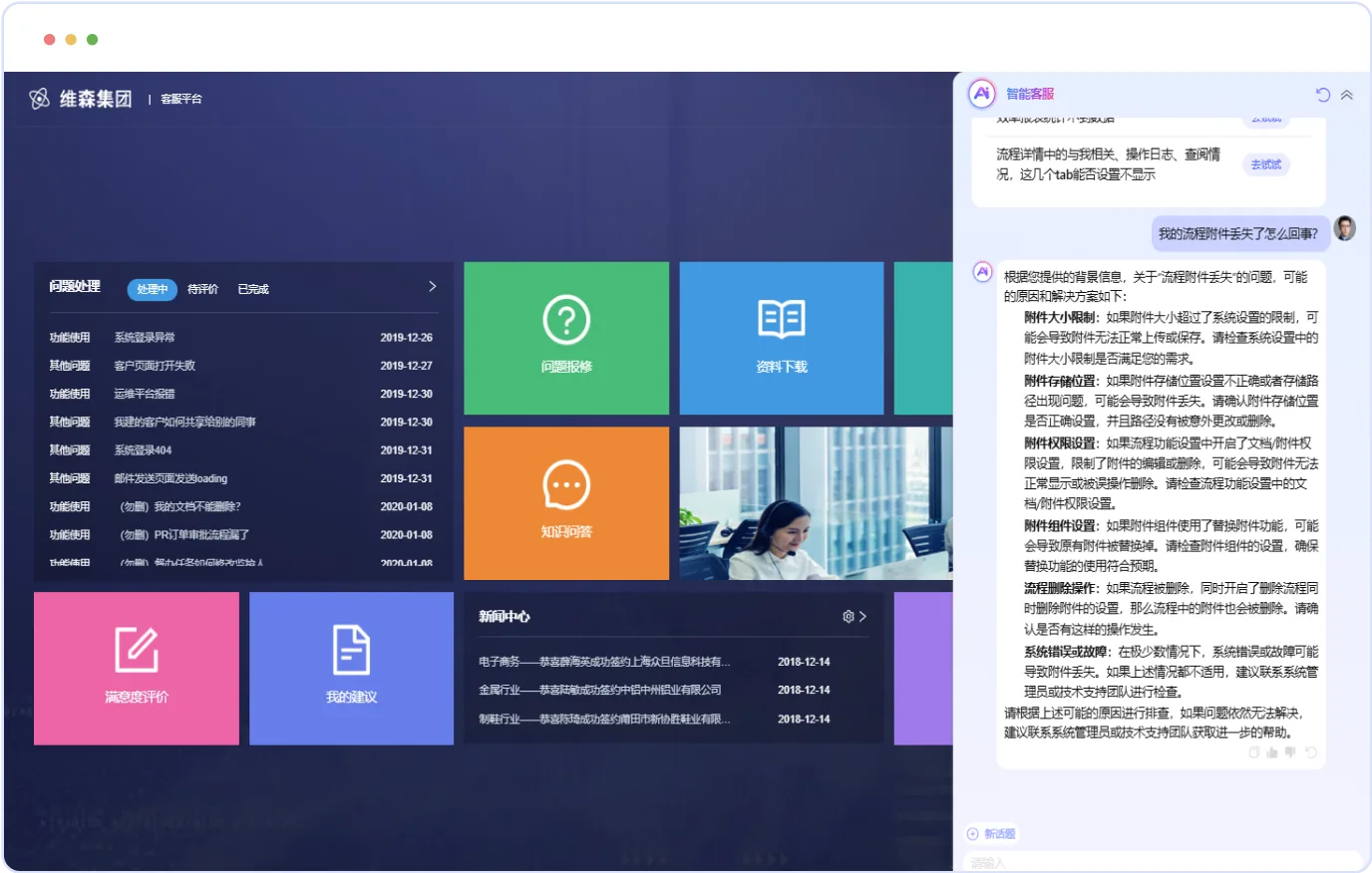Refresh the 智能客服 chat with the reload icon
This screenshot has height=873, width=1372.
click(x=1323, y=95)
